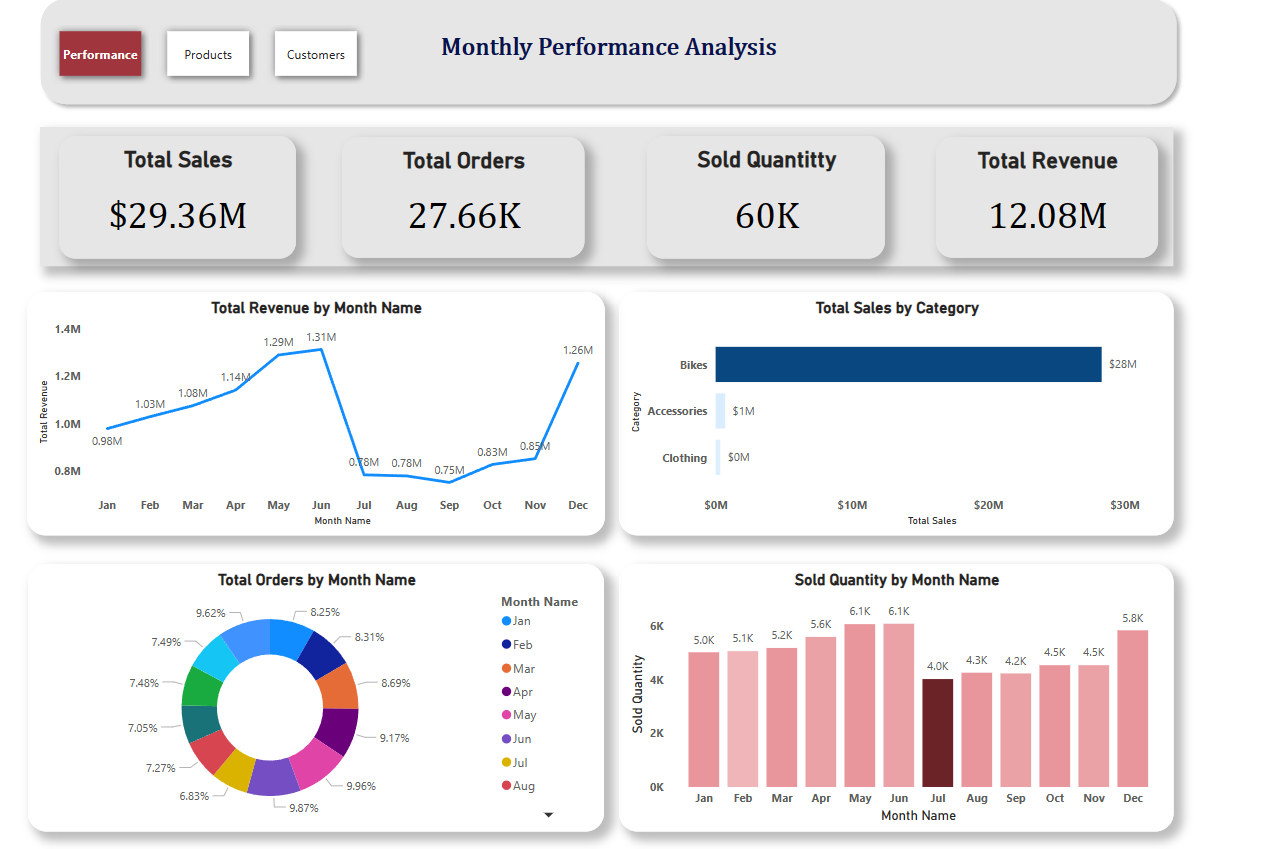1274x849 pixels.
Task: Click the orange Mar legend dot
Action: pos(507,668)
